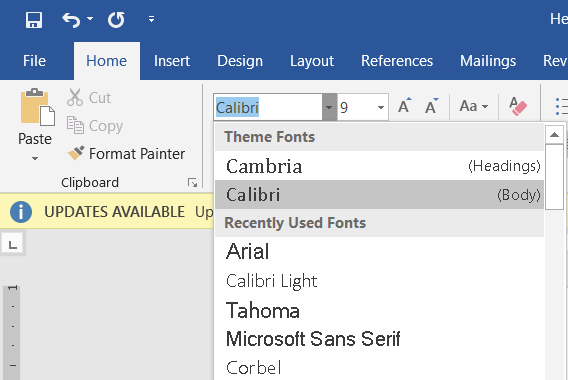Screen dimensions: 568x380
Task: Select Tahoma from the Recently Used Fonts
Action: pos(380,310)
